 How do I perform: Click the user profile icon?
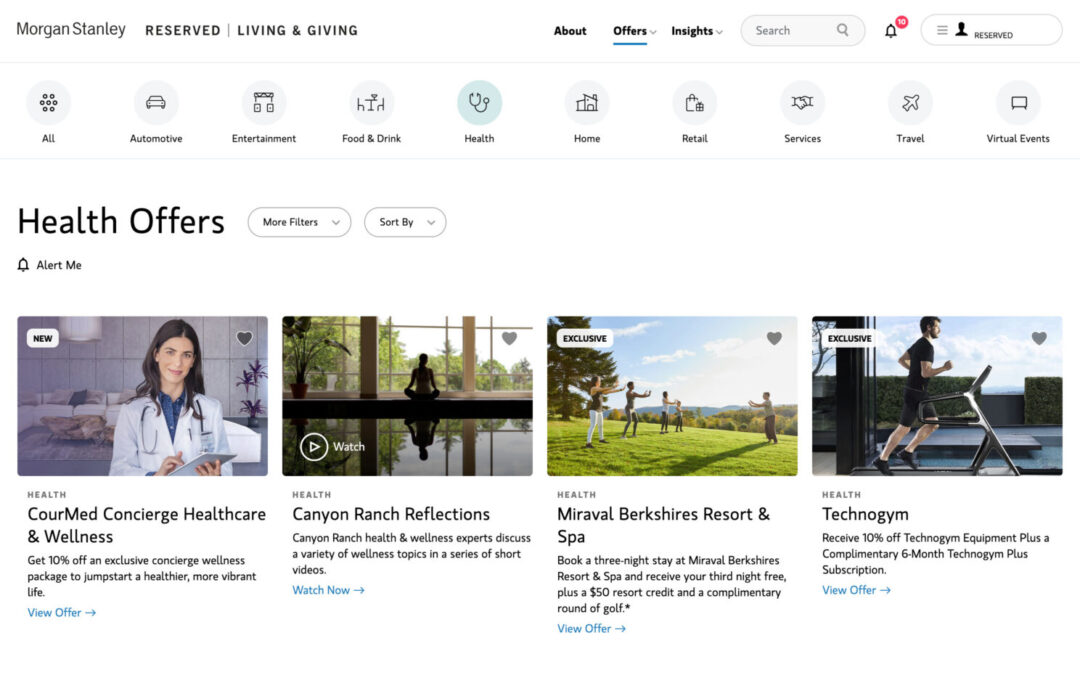click(962, 29)
